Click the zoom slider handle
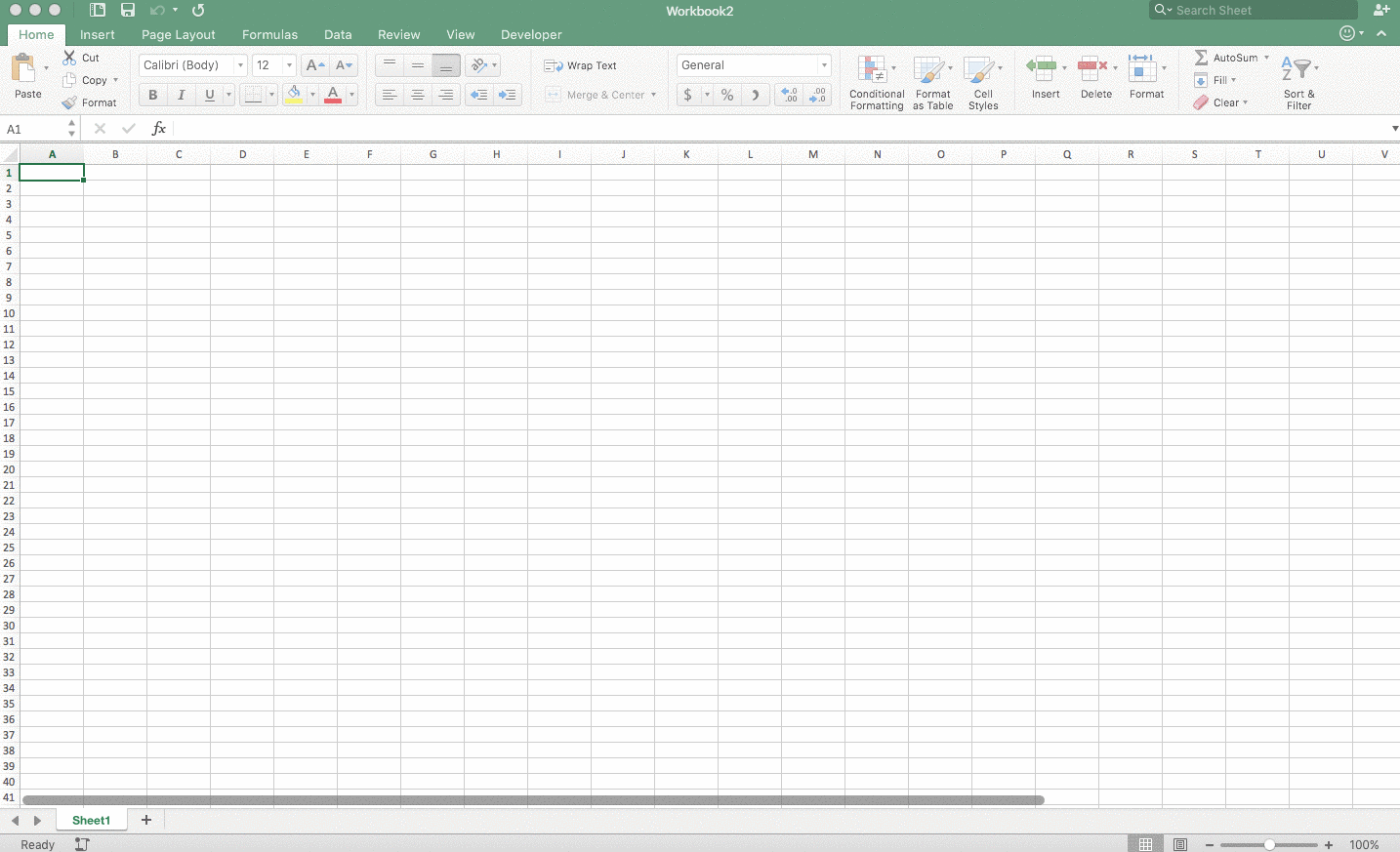 pyautogui.click(x=1269, y=844)
